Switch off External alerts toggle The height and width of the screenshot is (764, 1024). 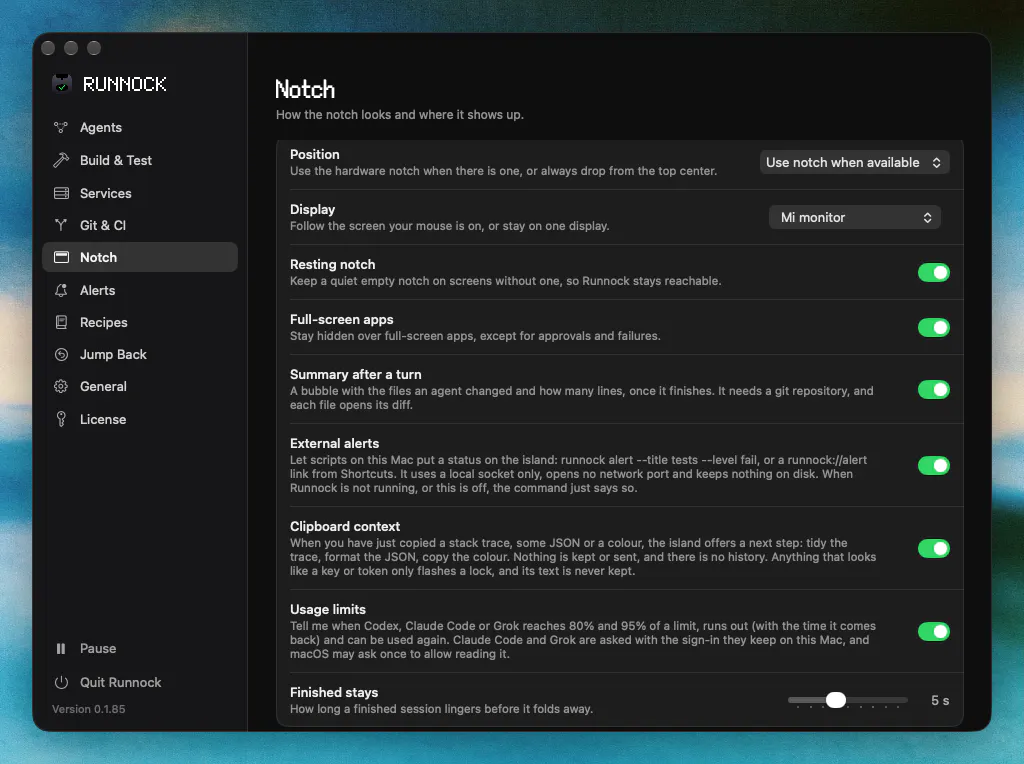click(x=933, y=466)
